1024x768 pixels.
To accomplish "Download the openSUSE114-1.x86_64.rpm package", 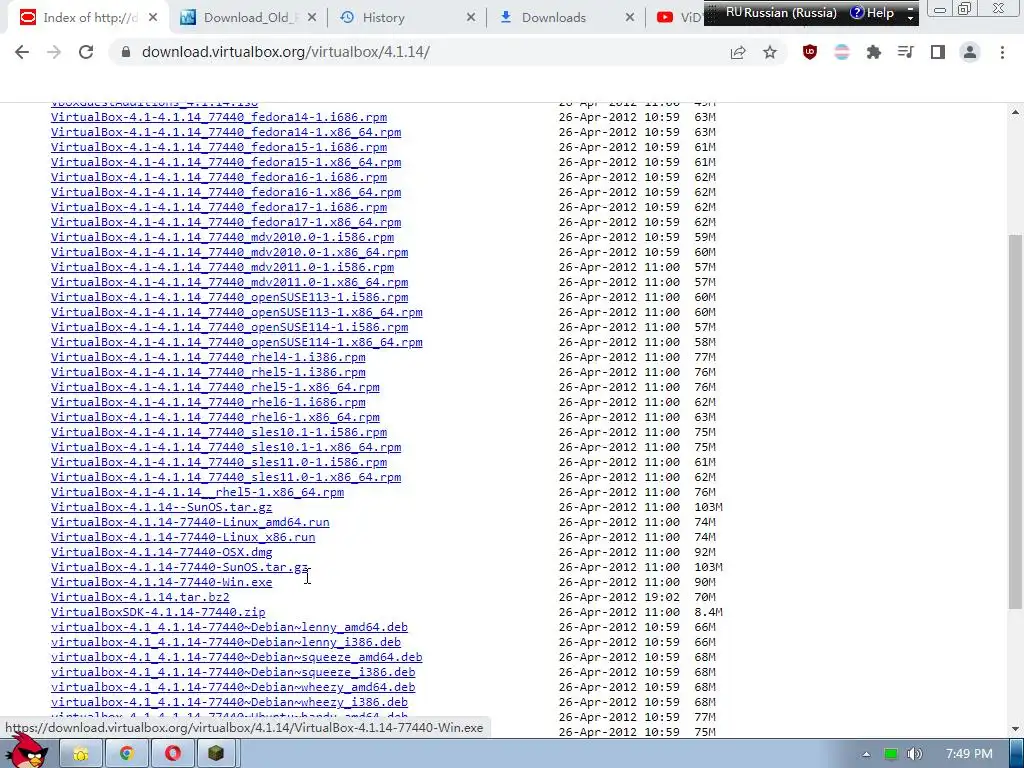I will coord(237,342).
